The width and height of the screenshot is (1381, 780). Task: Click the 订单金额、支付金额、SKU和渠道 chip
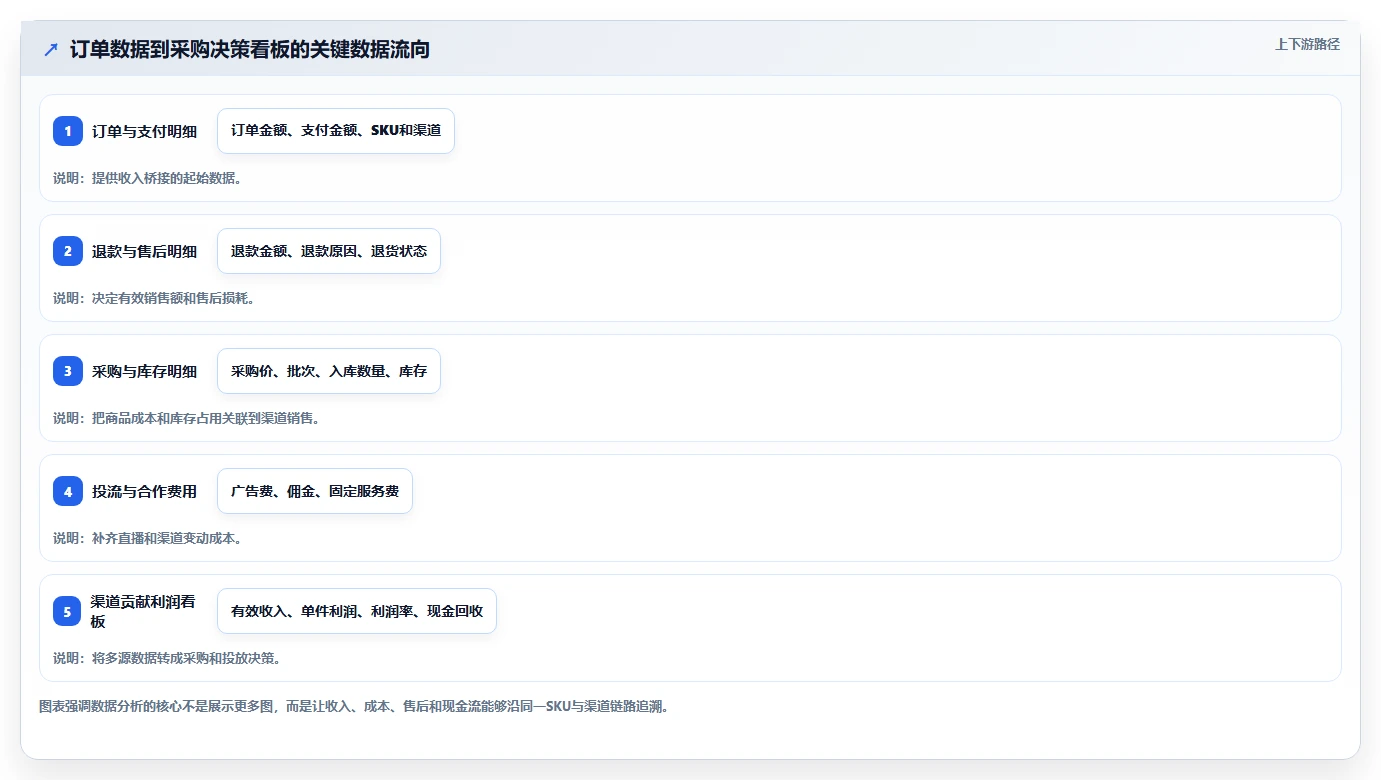point(336,131)
